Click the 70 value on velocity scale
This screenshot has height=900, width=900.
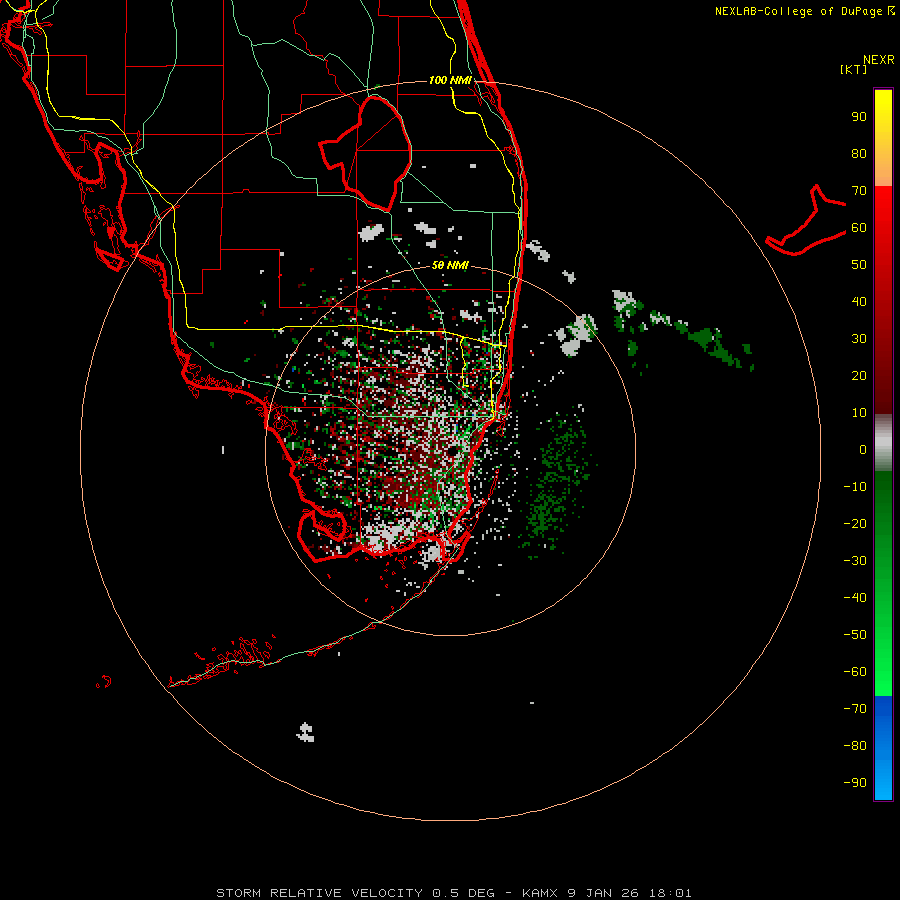click(x=859, y=191)
